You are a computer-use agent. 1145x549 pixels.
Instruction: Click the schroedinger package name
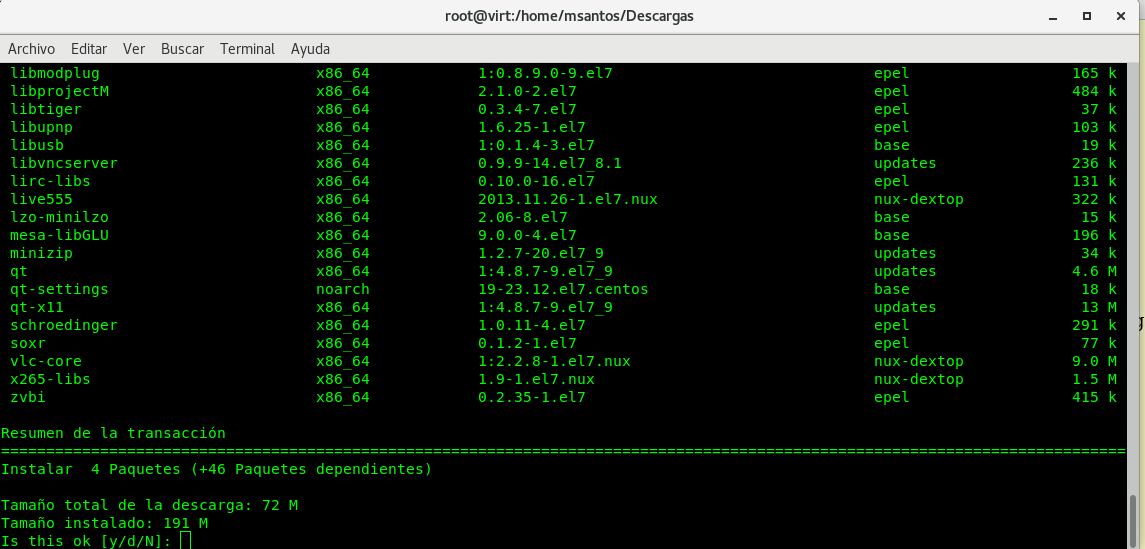pos(64,325)
